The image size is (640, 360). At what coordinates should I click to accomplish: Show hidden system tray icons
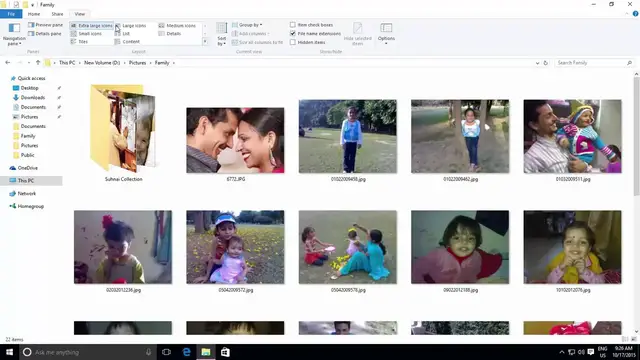562,352
